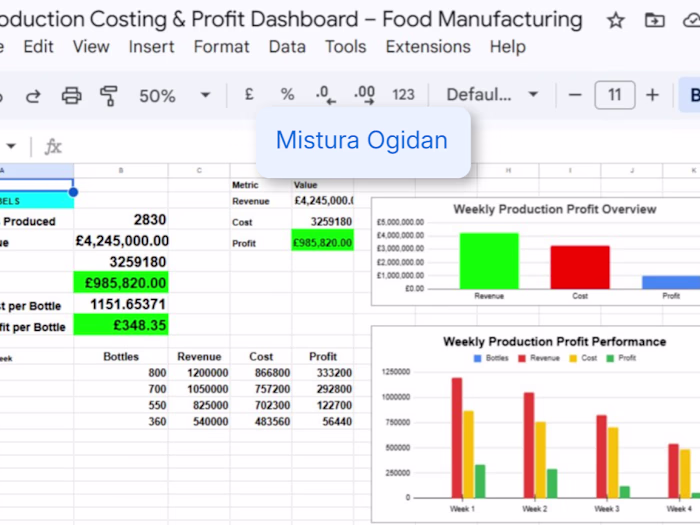Select column H header
The width and height of the screenshot is (700, 525).
click(x=508, y=170)
